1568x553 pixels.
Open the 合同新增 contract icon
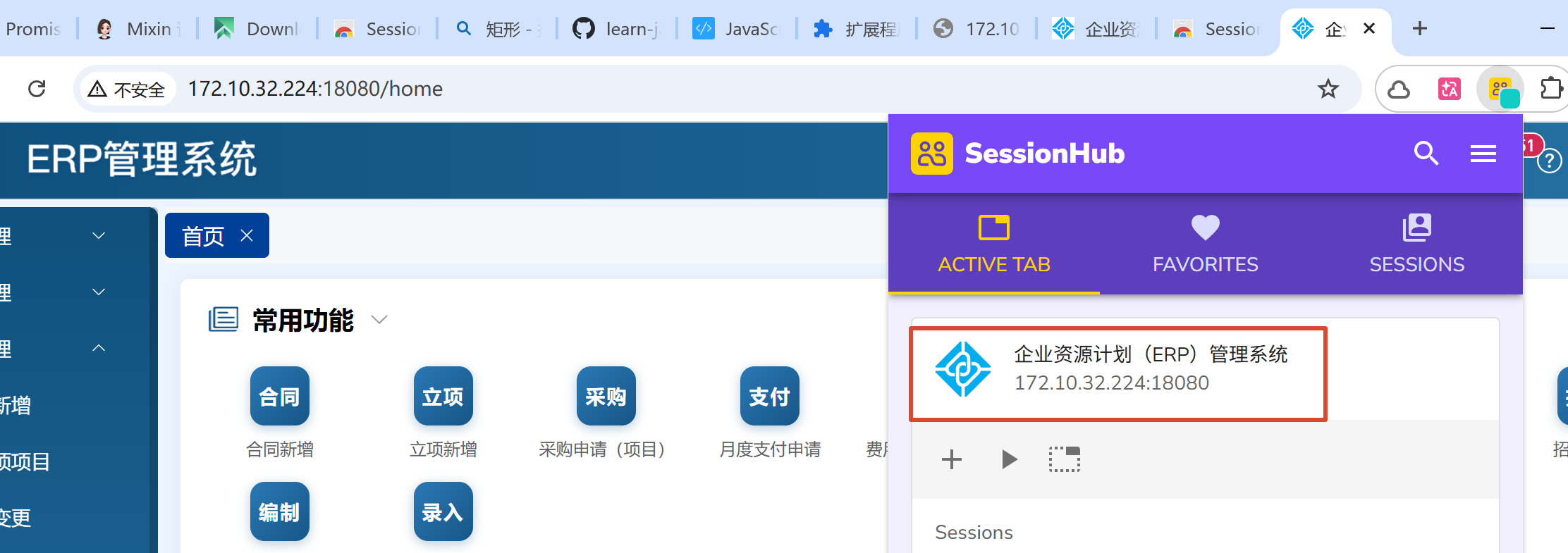pyautogui.click(x=279, y=396)
